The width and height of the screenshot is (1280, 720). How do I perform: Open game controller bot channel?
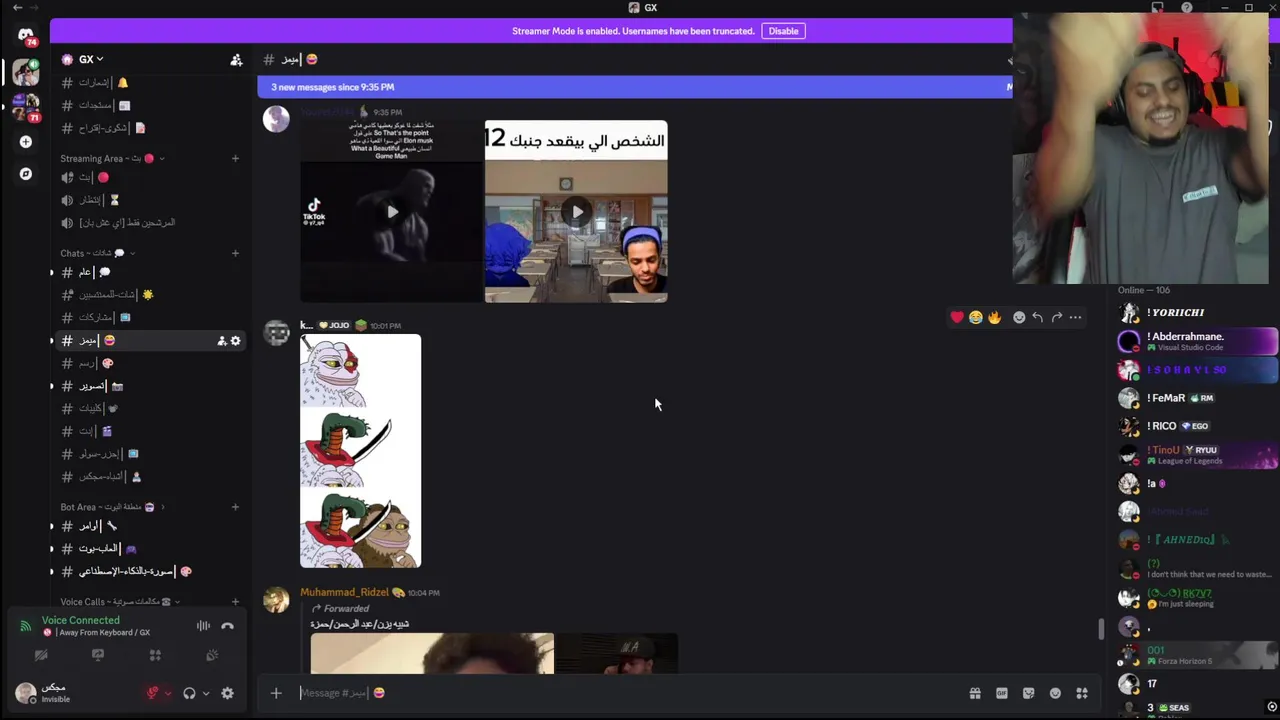(x=148, y=549)
